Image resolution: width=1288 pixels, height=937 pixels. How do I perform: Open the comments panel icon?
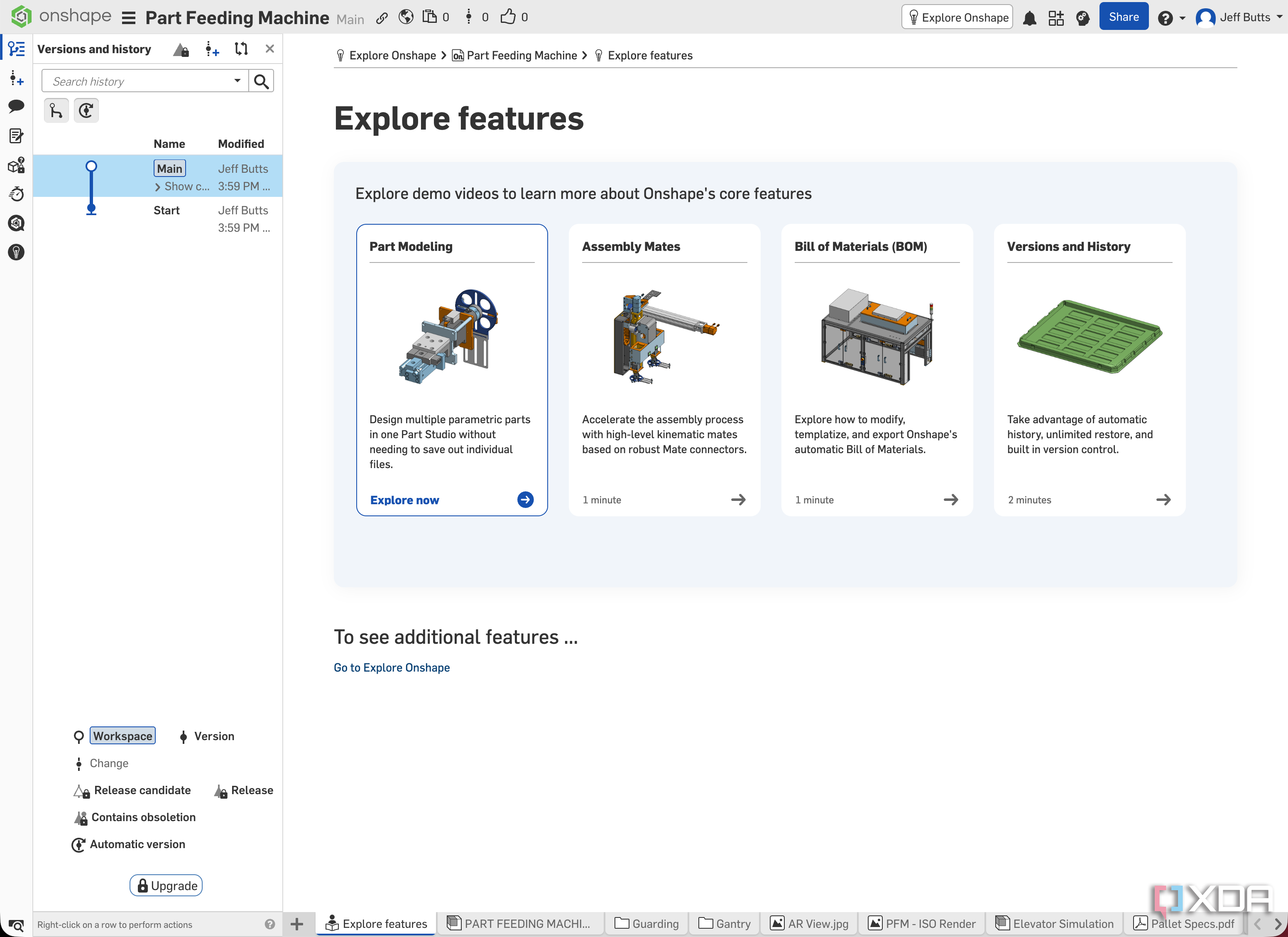point(17,106)
